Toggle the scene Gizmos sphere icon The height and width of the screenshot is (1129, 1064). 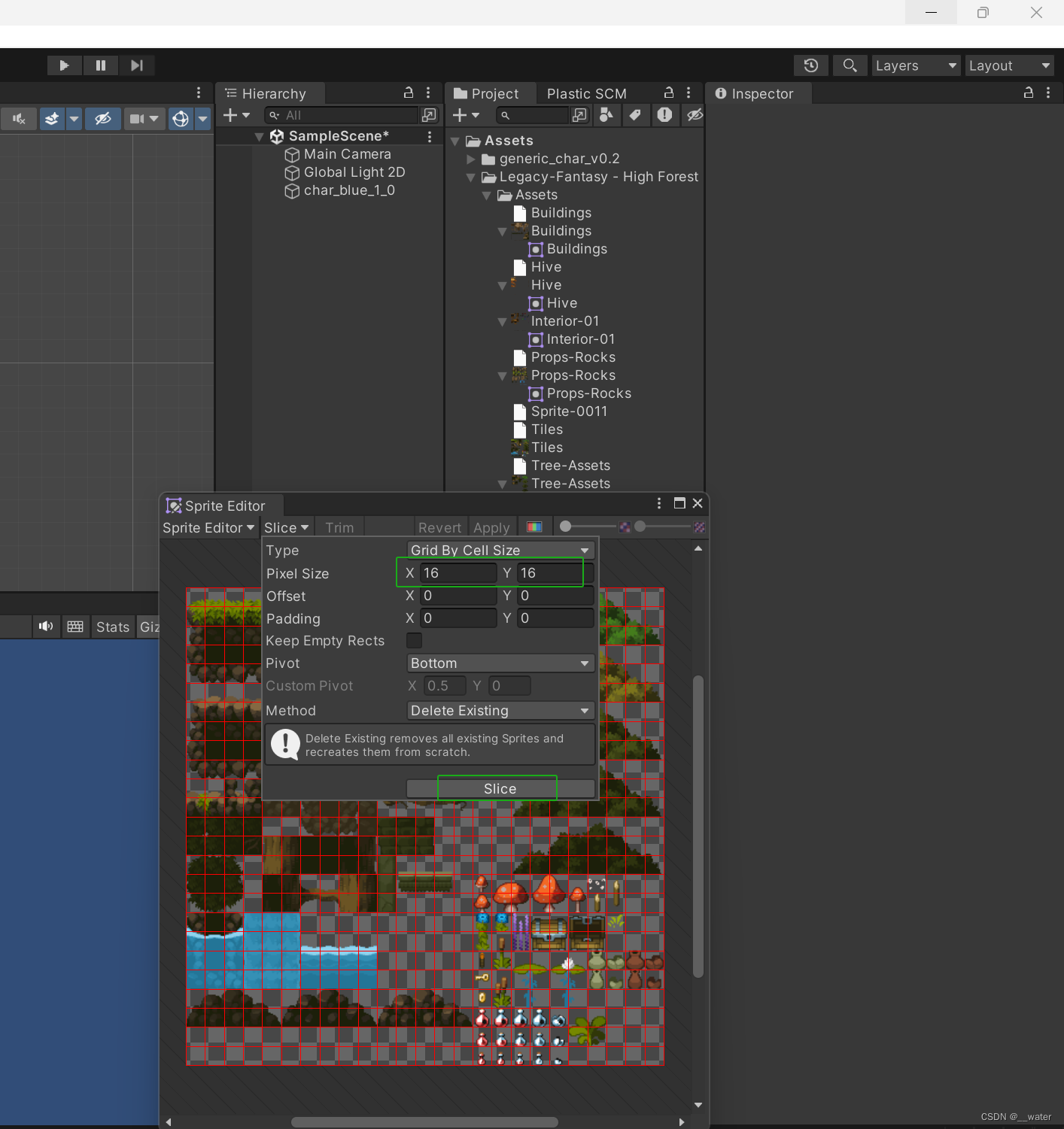(181, 118)
